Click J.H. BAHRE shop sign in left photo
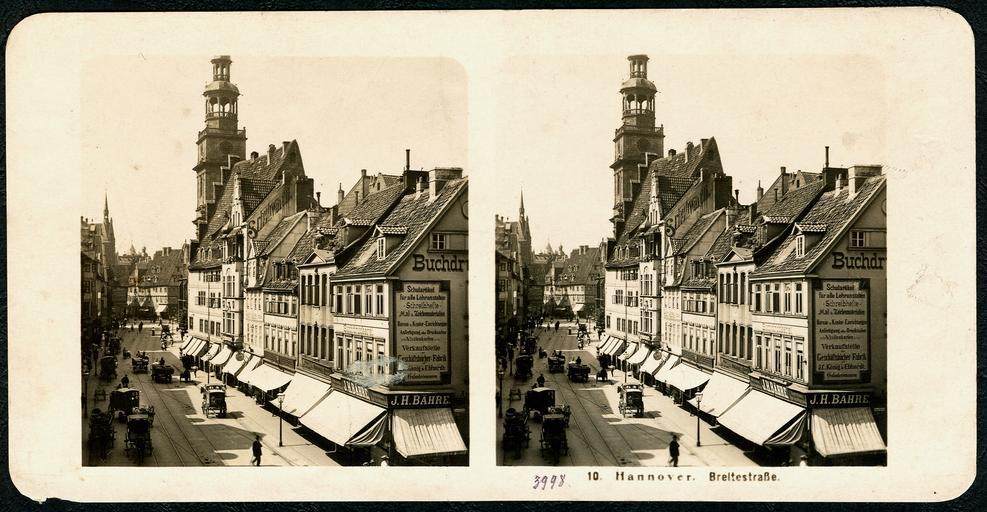987x512 pixels. click(420, 400)
